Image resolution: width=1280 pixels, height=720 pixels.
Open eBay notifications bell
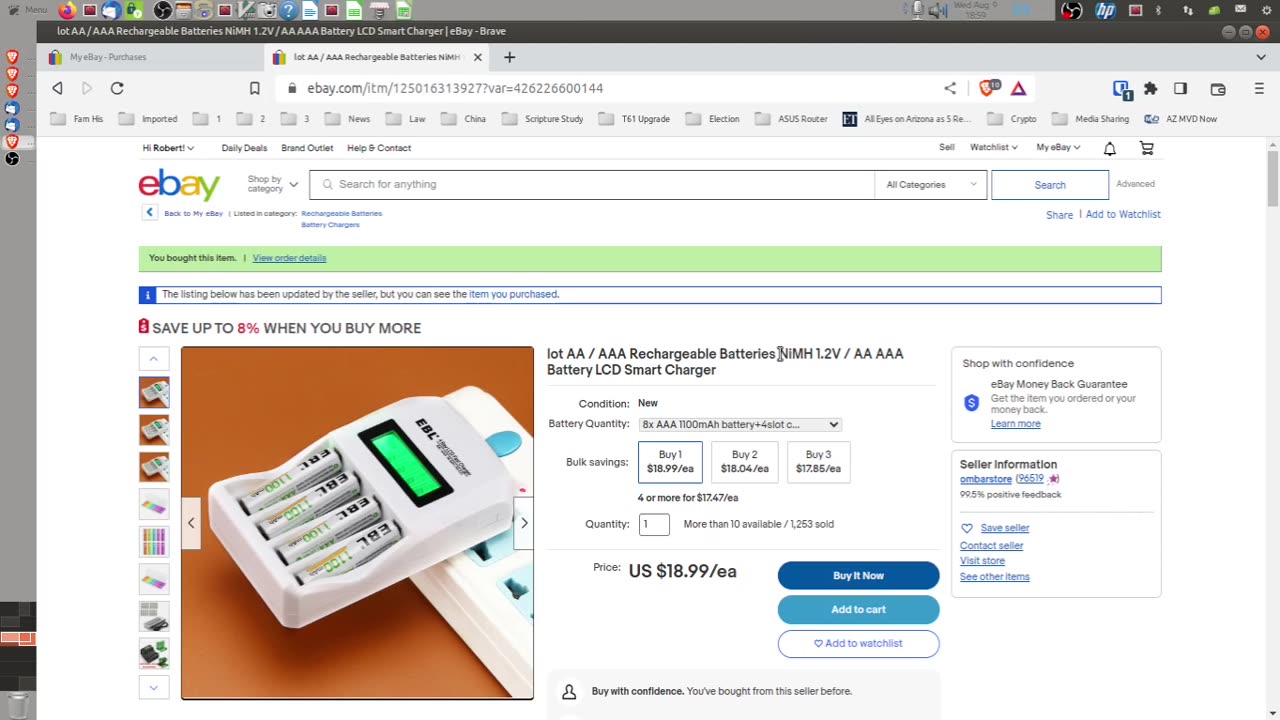pyautogui.click(x=1110, y=148)
